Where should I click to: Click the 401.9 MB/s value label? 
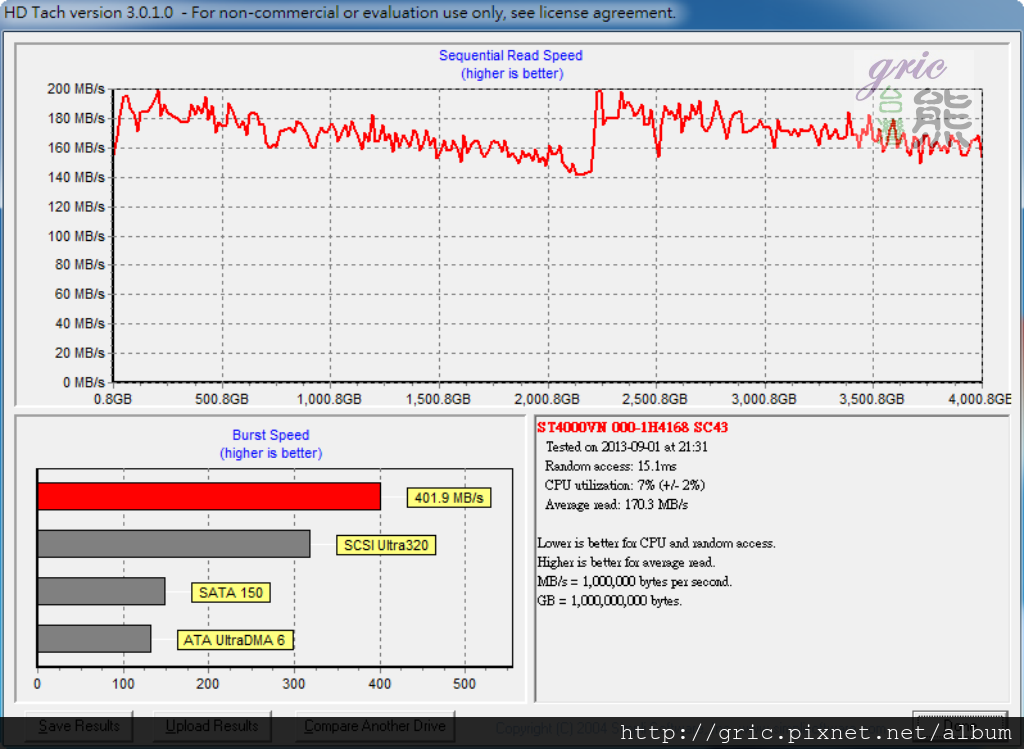pyautogui.click(x=449, y=498)
